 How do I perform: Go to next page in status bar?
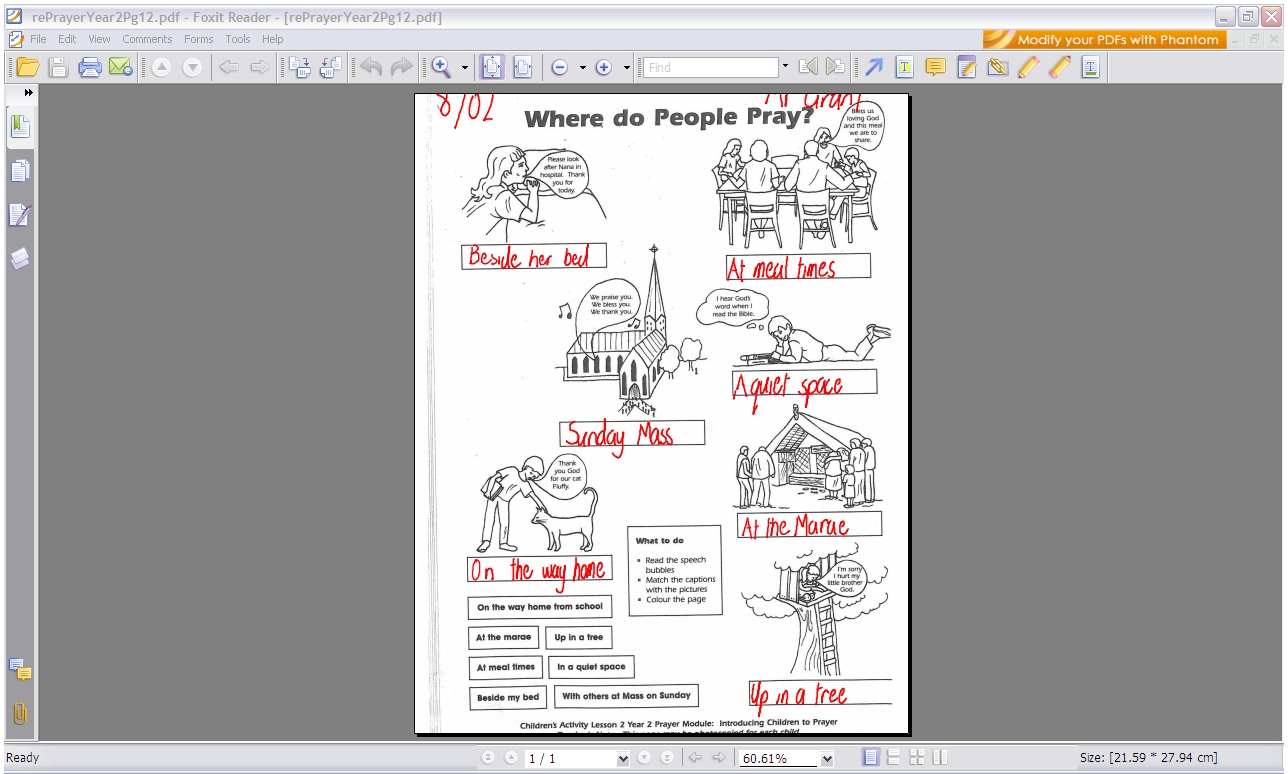click(x=644, y=758)
